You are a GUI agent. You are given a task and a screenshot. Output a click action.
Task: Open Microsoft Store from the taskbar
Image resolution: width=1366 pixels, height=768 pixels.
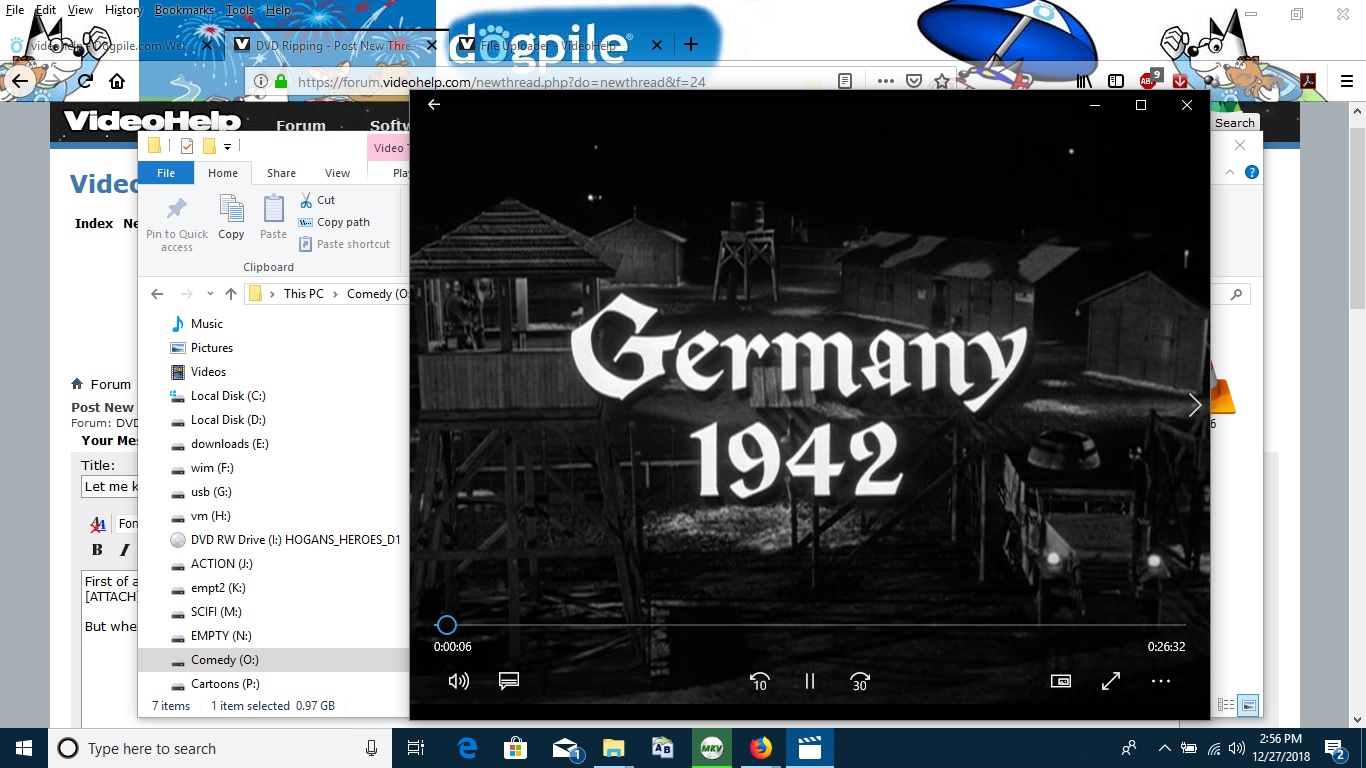pyautogui.click(x=515, y=748)
